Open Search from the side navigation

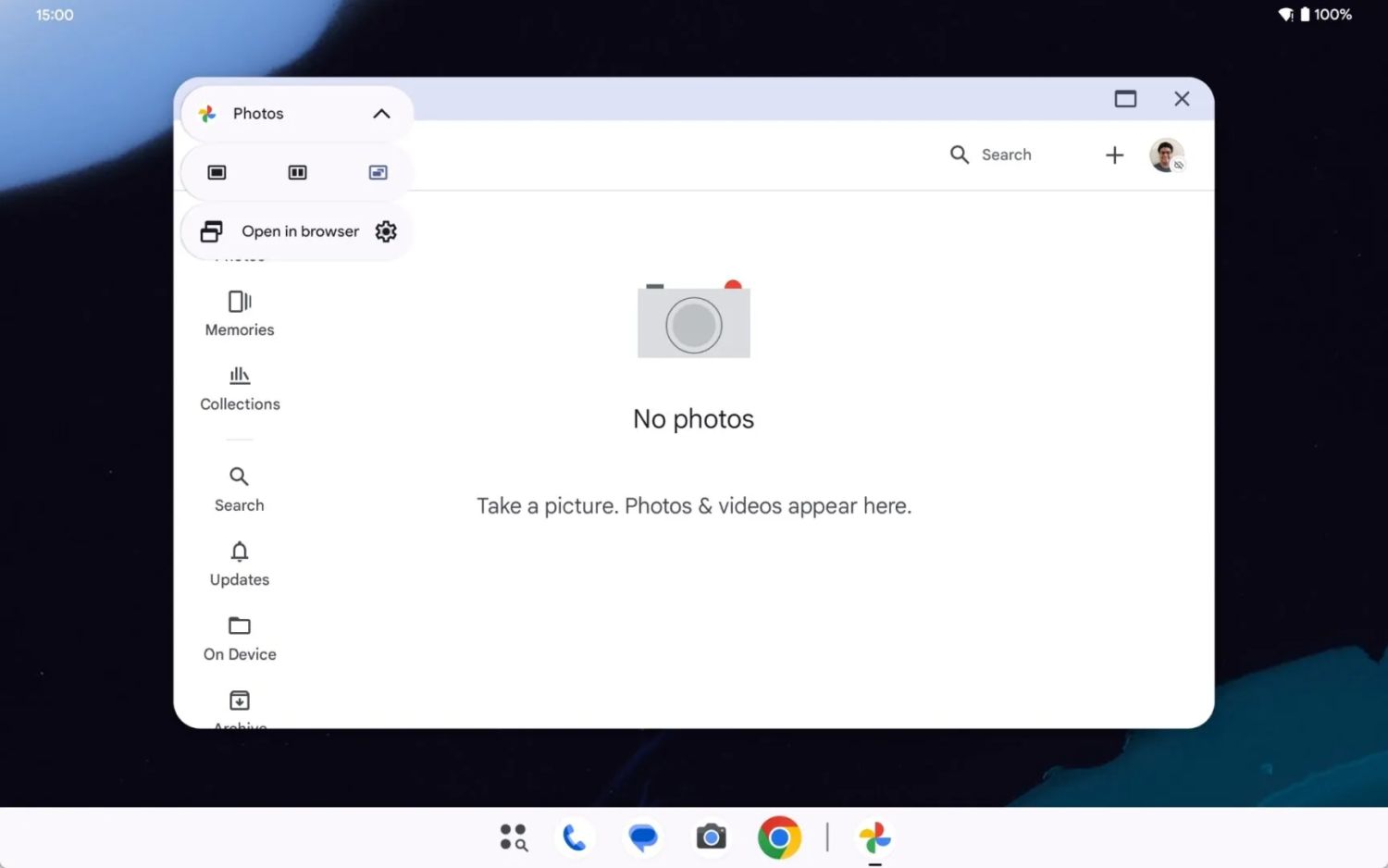(x=240, y=490)
